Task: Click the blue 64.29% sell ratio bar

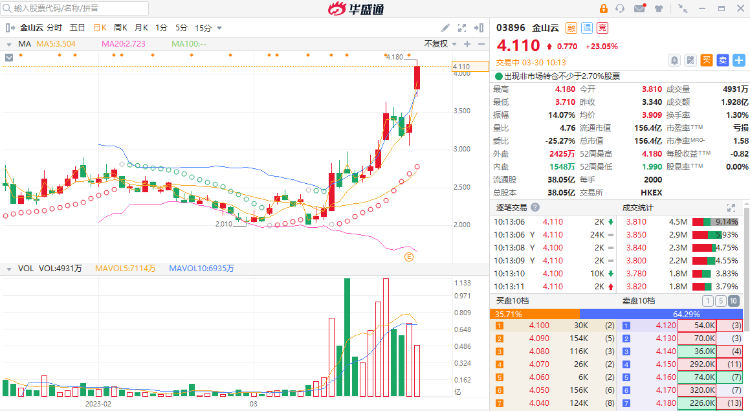Action: point(661,314)
